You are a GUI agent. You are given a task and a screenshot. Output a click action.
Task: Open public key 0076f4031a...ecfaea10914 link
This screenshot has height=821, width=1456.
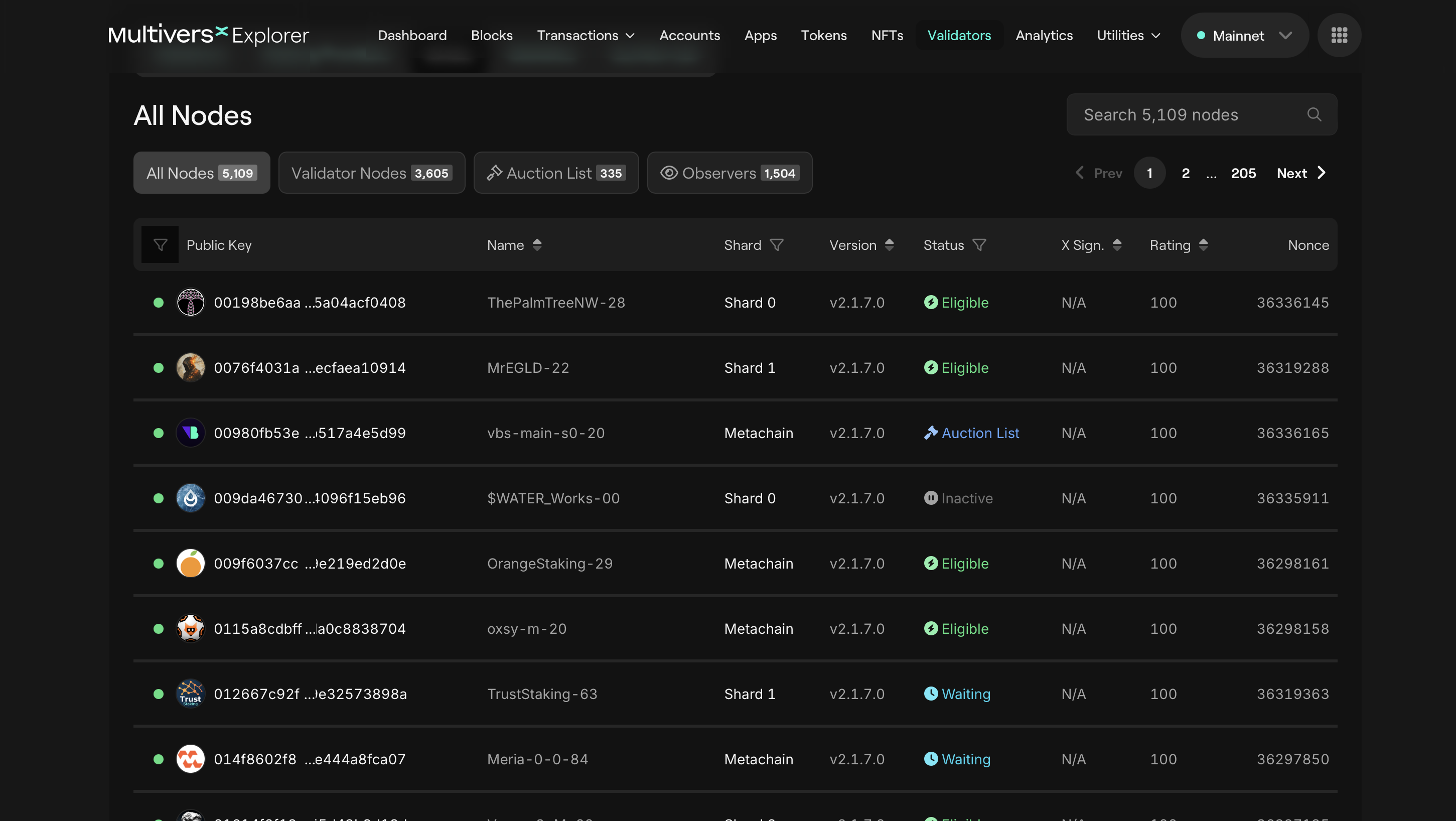(x=309, y=367)
